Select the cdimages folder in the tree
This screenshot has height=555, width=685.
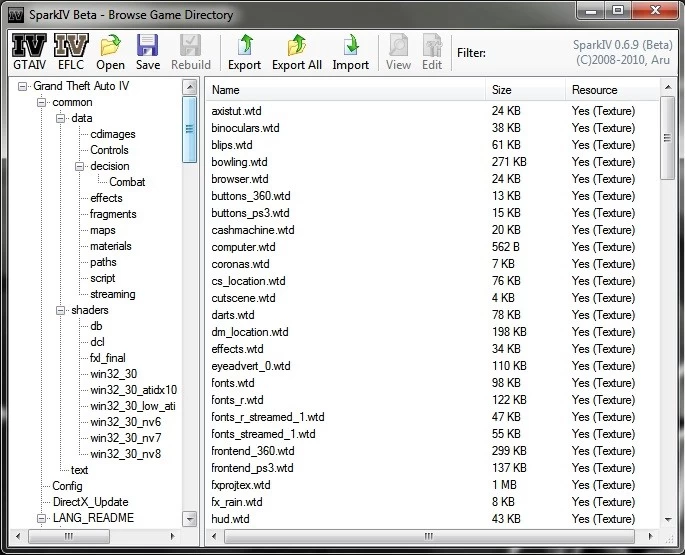pyautogui.click(x=113, y=134)
